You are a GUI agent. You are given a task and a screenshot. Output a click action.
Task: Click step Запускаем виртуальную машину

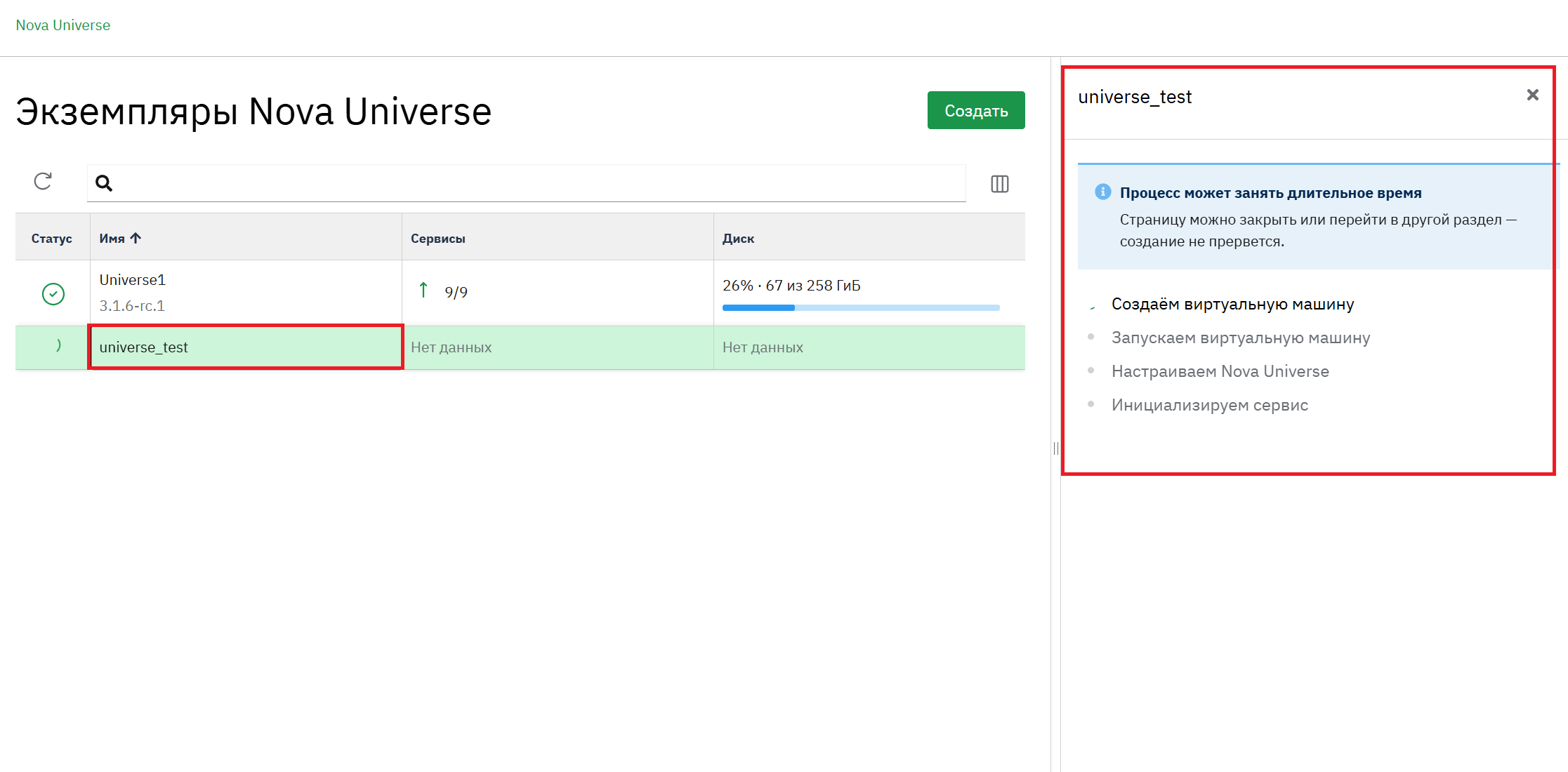tap(1240, 338)
